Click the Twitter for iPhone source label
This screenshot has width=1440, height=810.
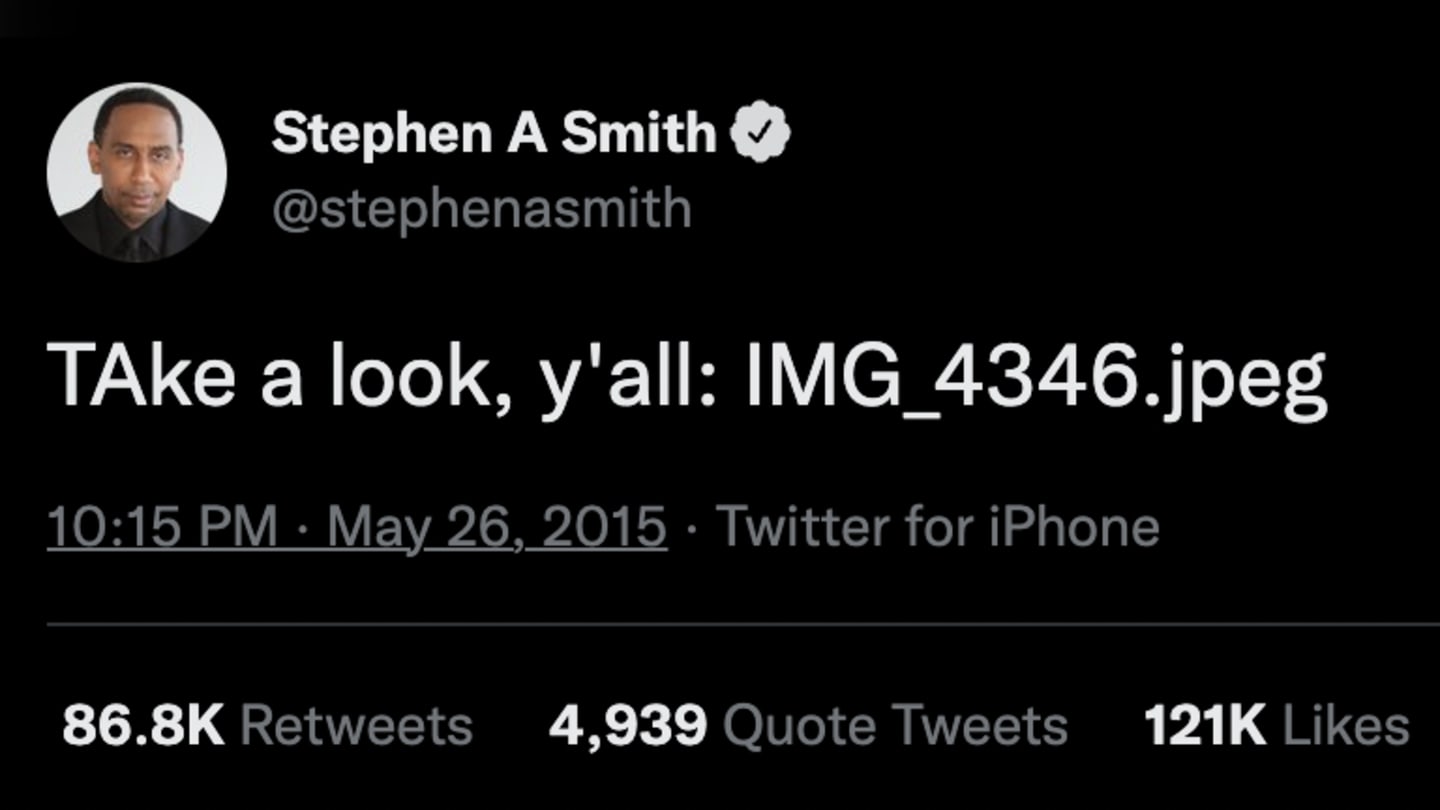click(x=938, y=527)
